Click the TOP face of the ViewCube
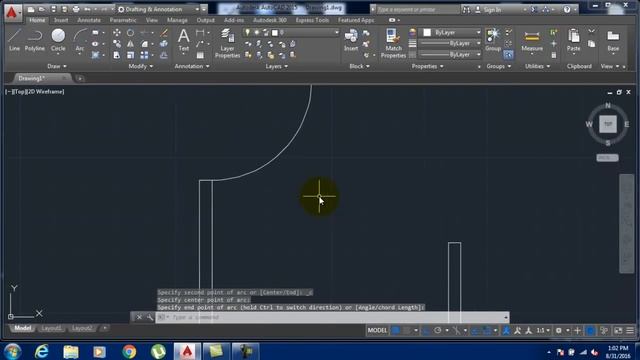The width and height of the screenshot is (640, 360). click(x=608, y=124)
